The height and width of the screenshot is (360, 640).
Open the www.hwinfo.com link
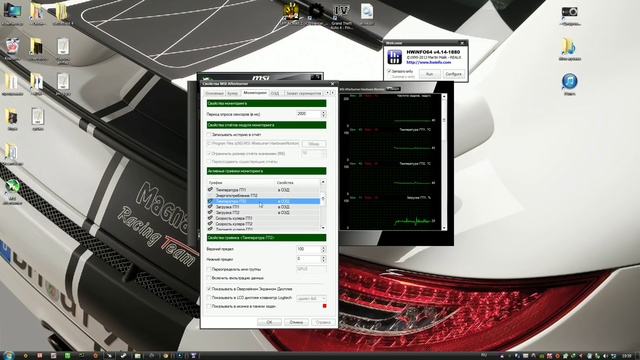click(x=429, y=62)
